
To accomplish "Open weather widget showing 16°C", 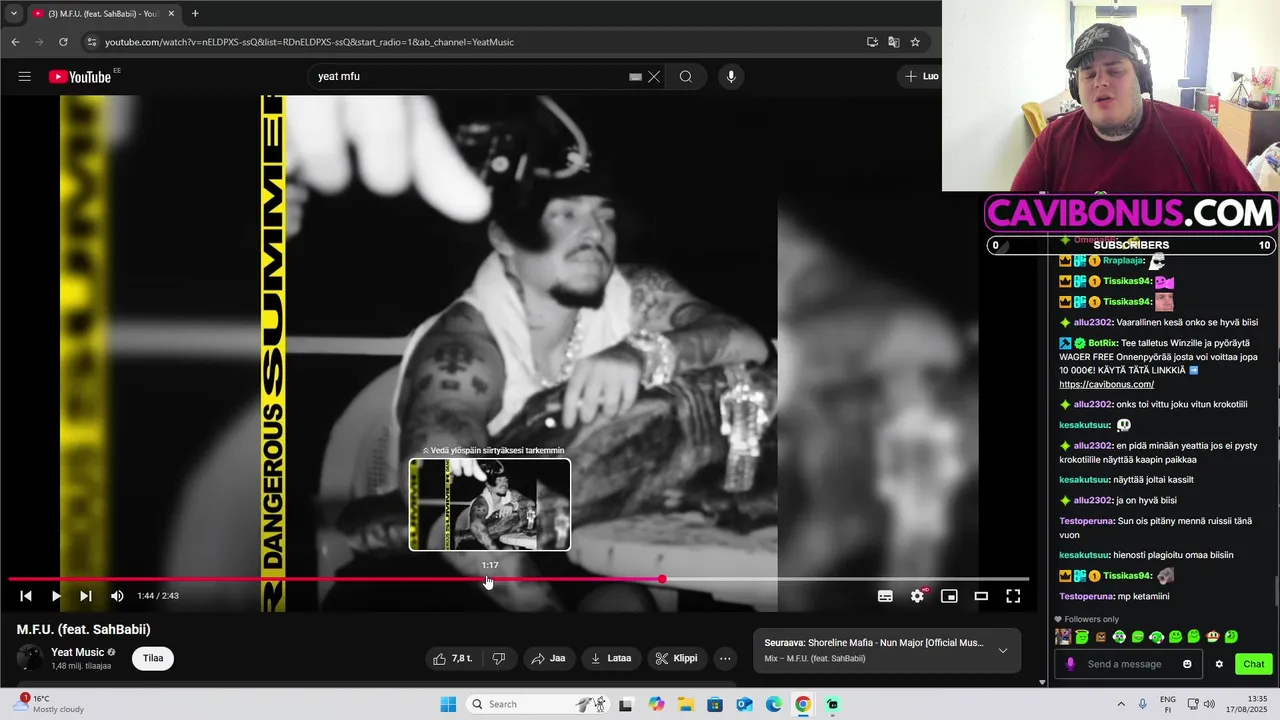I will pyautogui.click(x=48, y=704).
